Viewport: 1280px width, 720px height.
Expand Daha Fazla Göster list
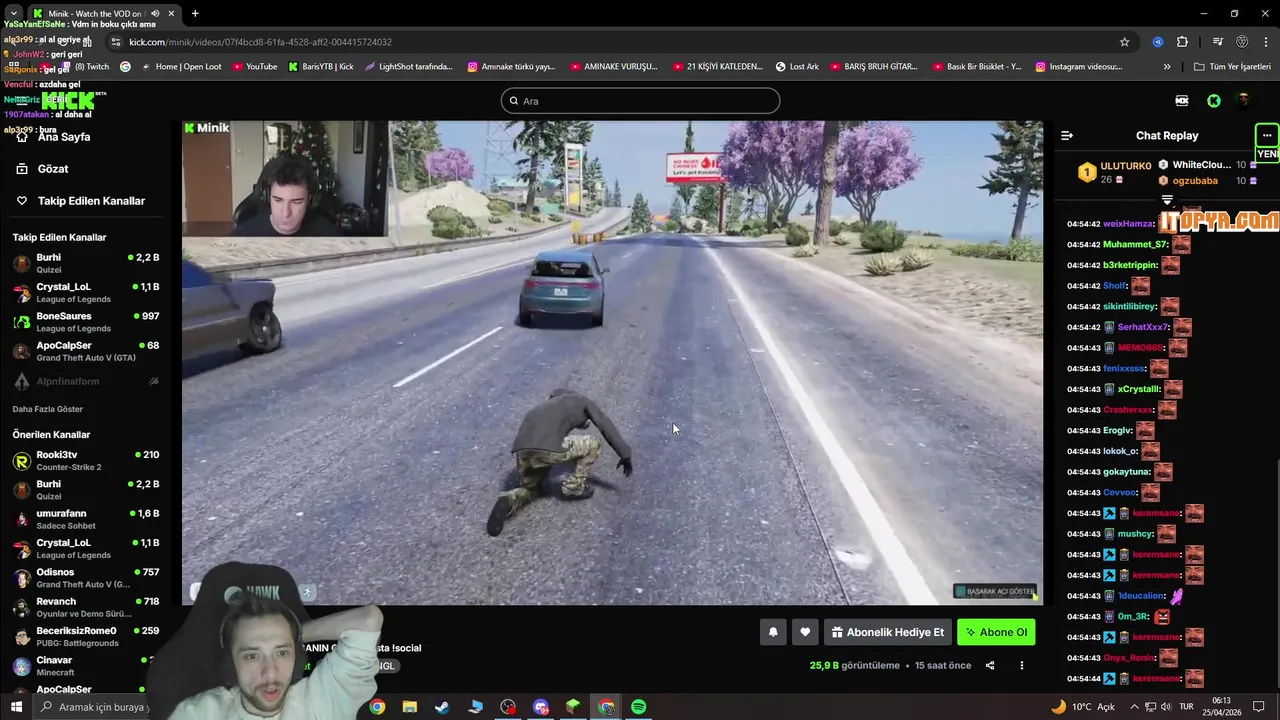click(x=47, y=409)
